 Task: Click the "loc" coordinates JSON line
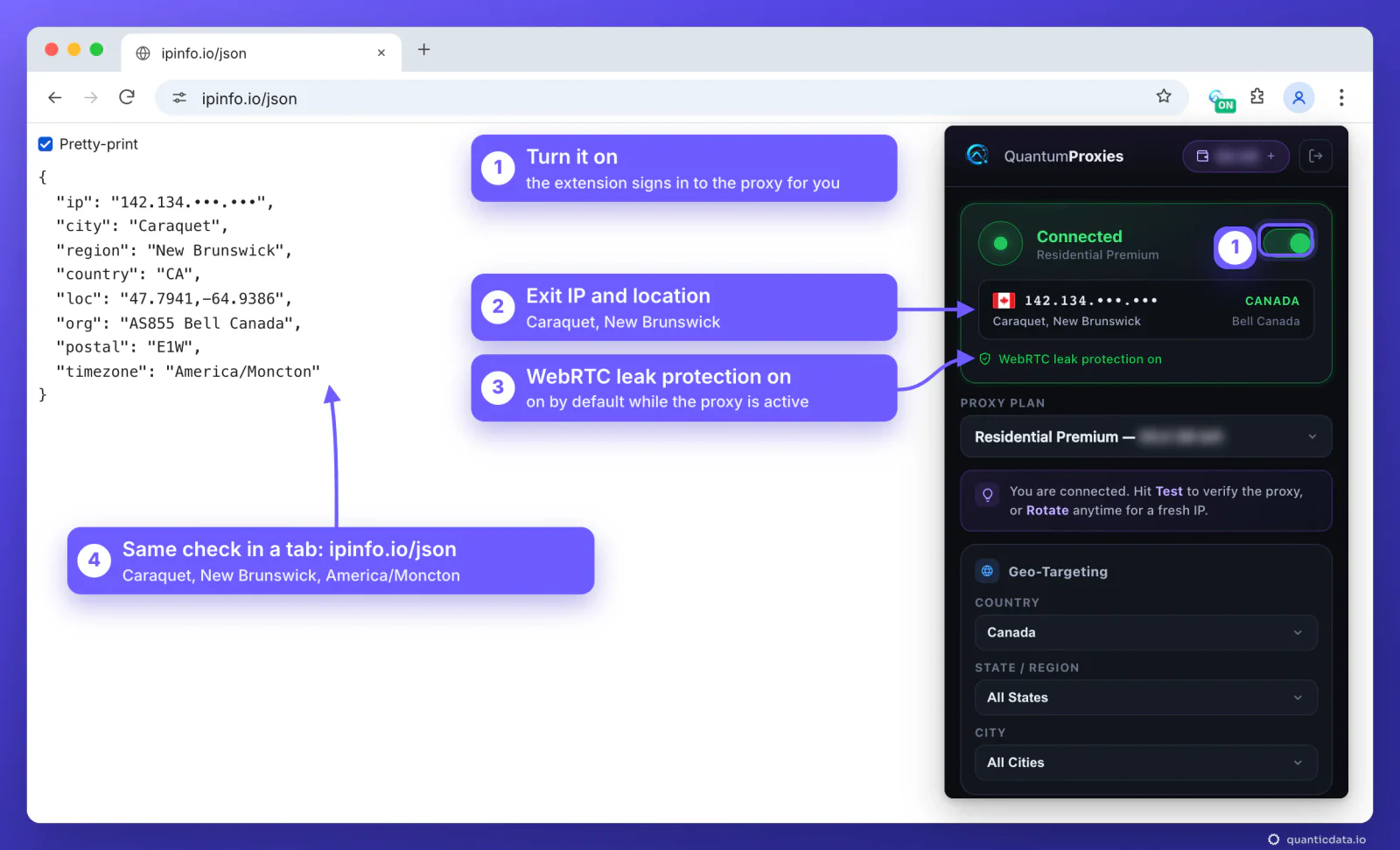174,299
